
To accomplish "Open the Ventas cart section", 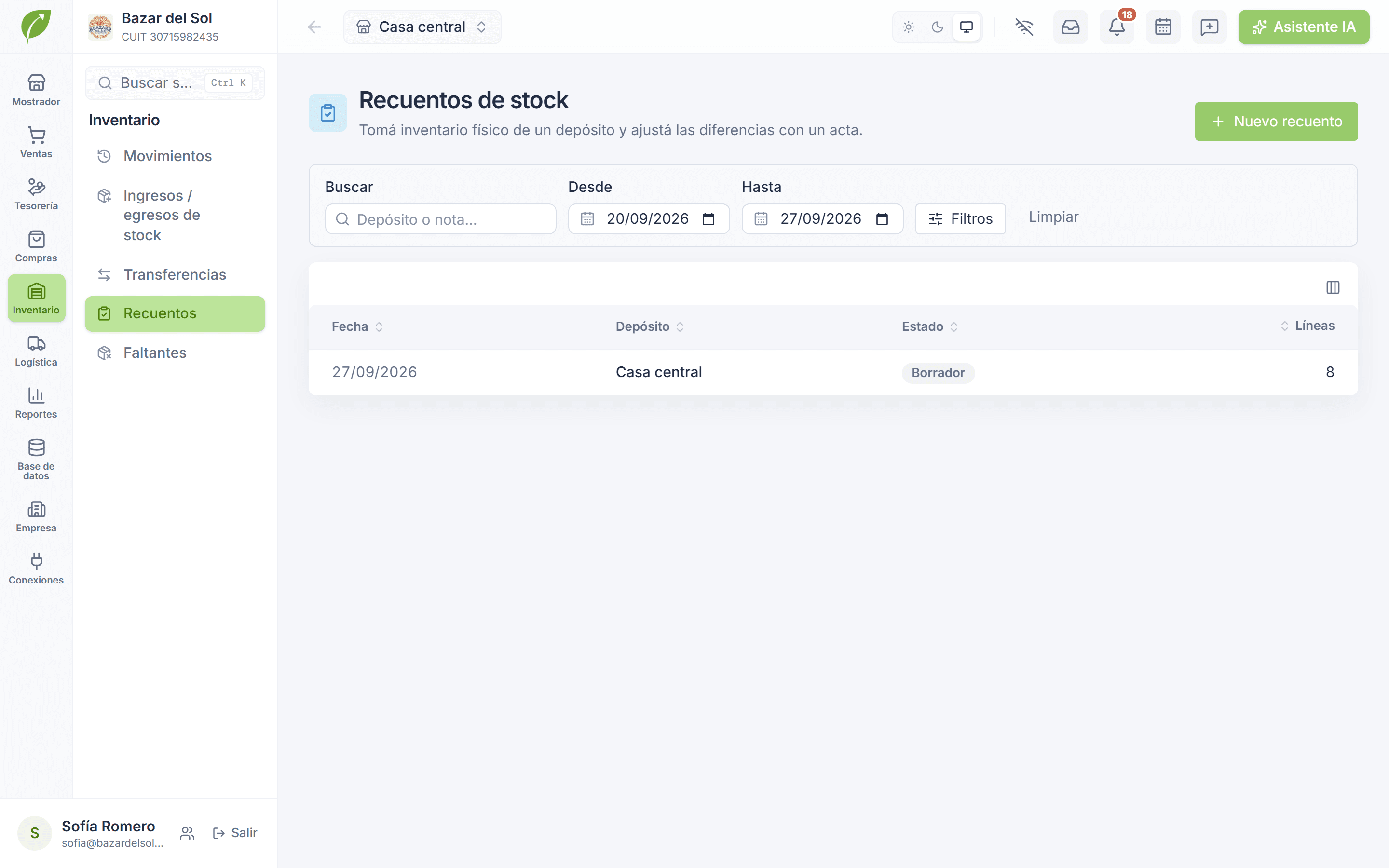I will (x=36, y=142).
